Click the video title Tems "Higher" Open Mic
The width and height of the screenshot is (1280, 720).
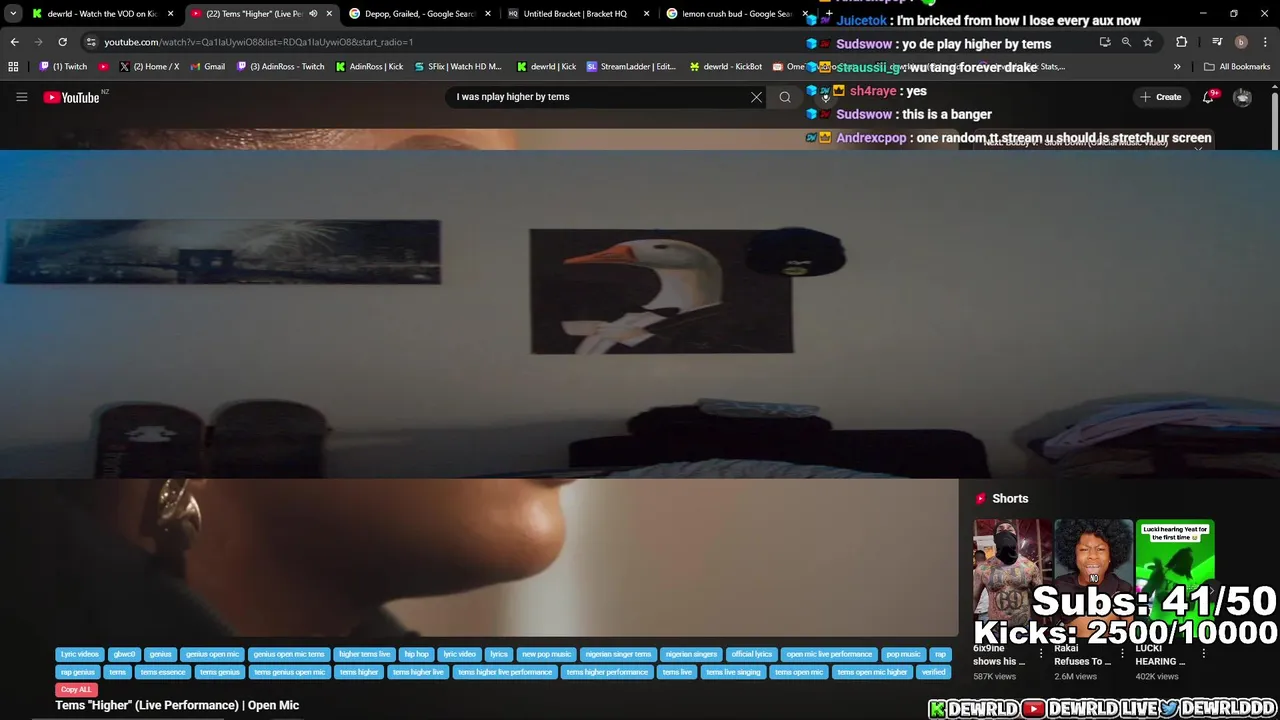[x=177, y=705]
